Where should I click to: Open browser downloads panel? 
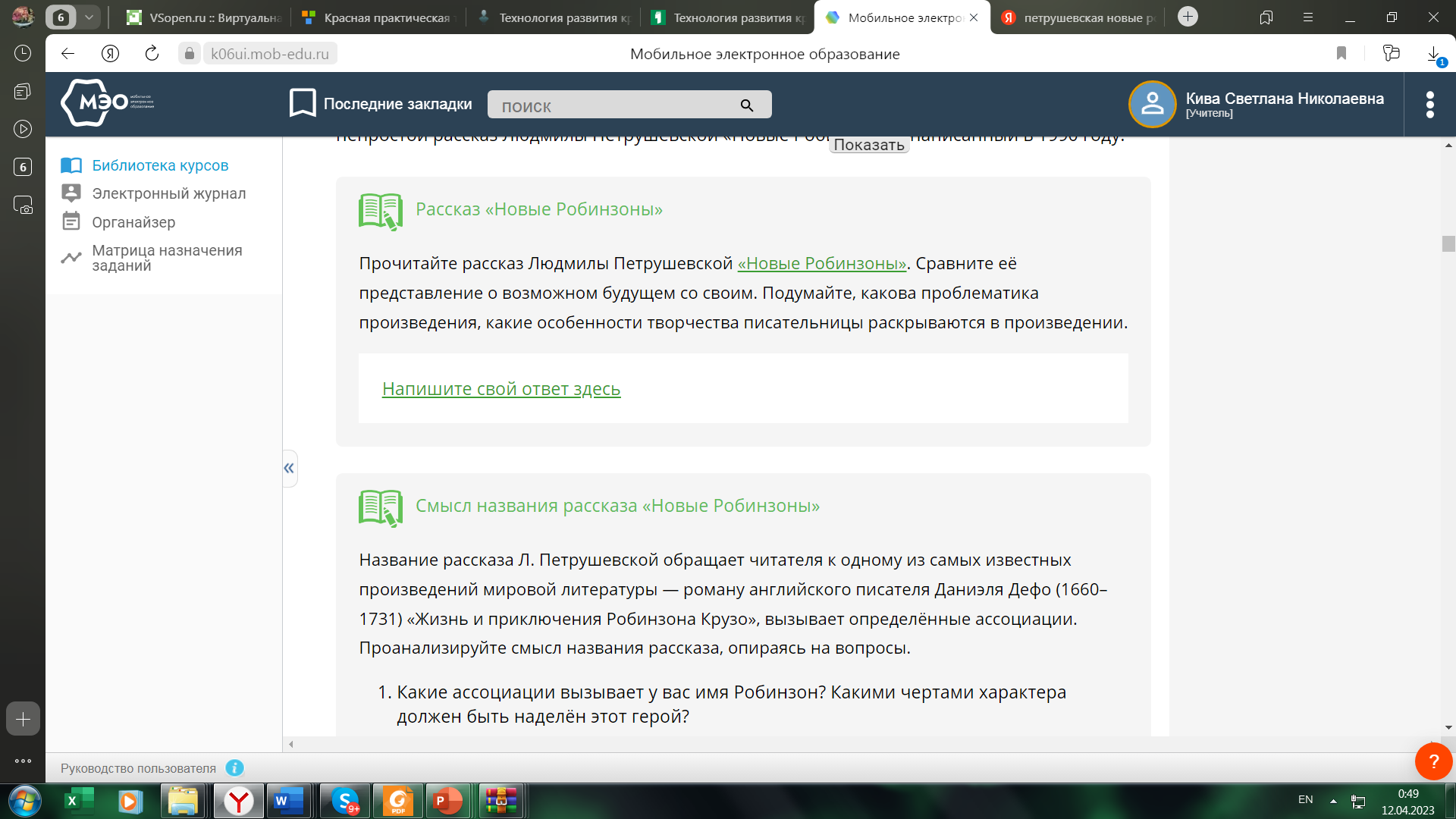(1434, 55)
